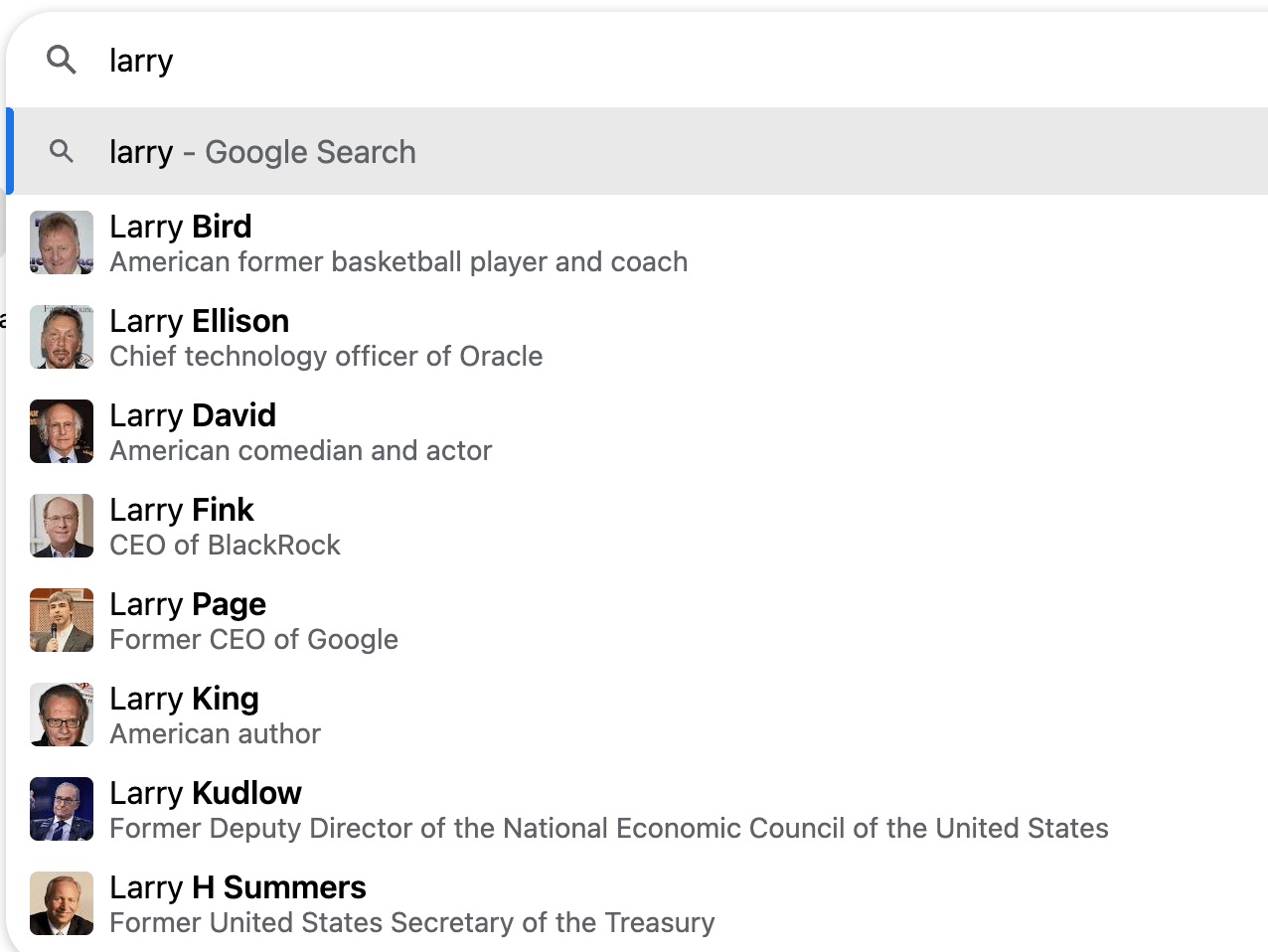
Task: Select the 'larry - Google Search' suggestion
Action: click(x=262, y=152)
